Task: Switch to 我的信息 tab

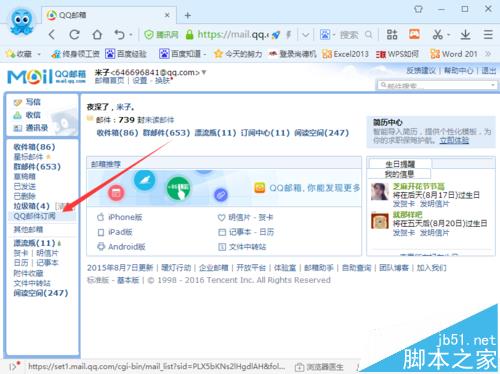Action: pyautogui.click(x=399, y=174)
